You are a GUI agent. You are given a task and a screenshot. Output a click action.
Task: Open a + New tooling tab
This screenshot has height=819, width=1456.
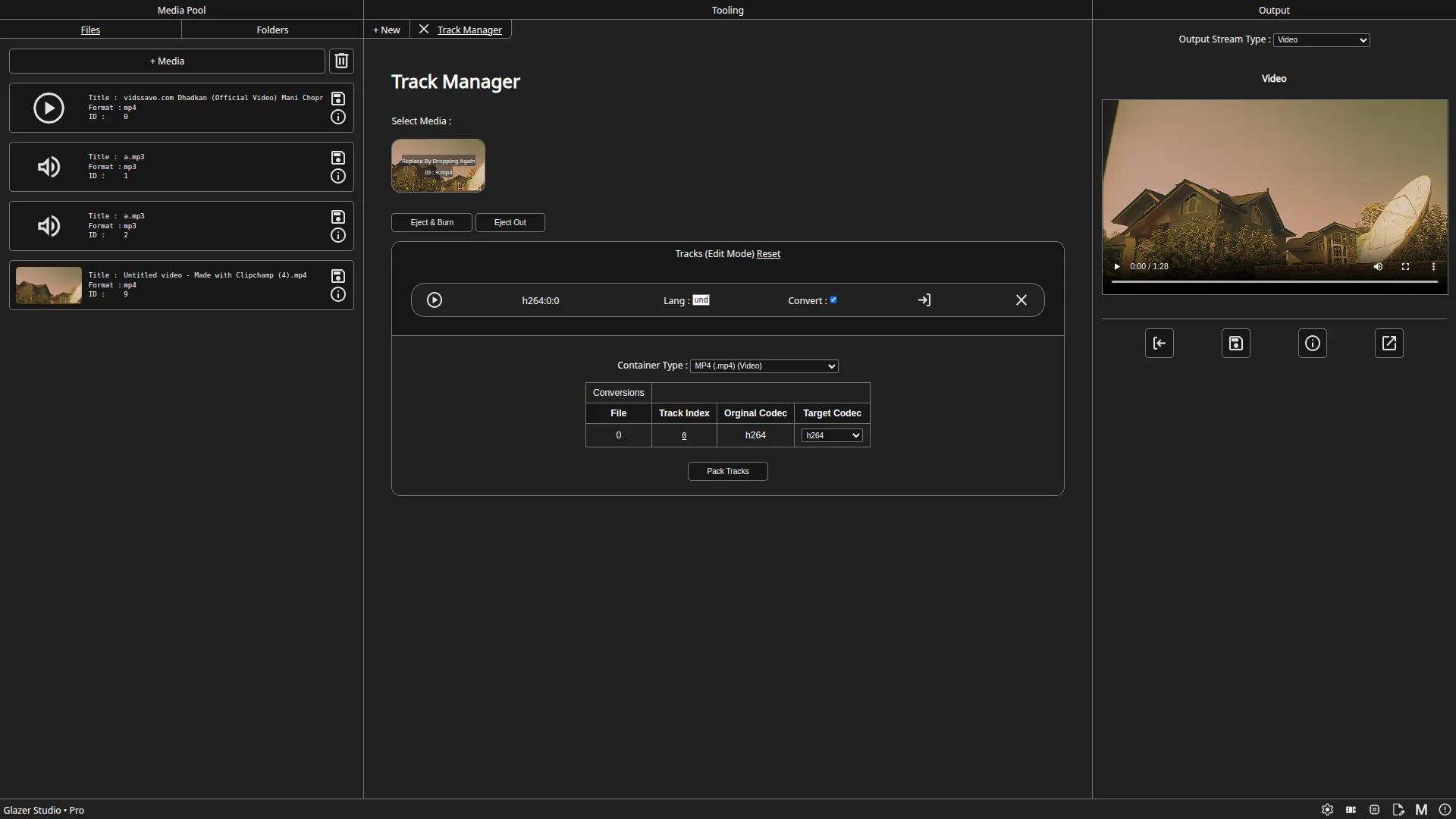point(387,30)
